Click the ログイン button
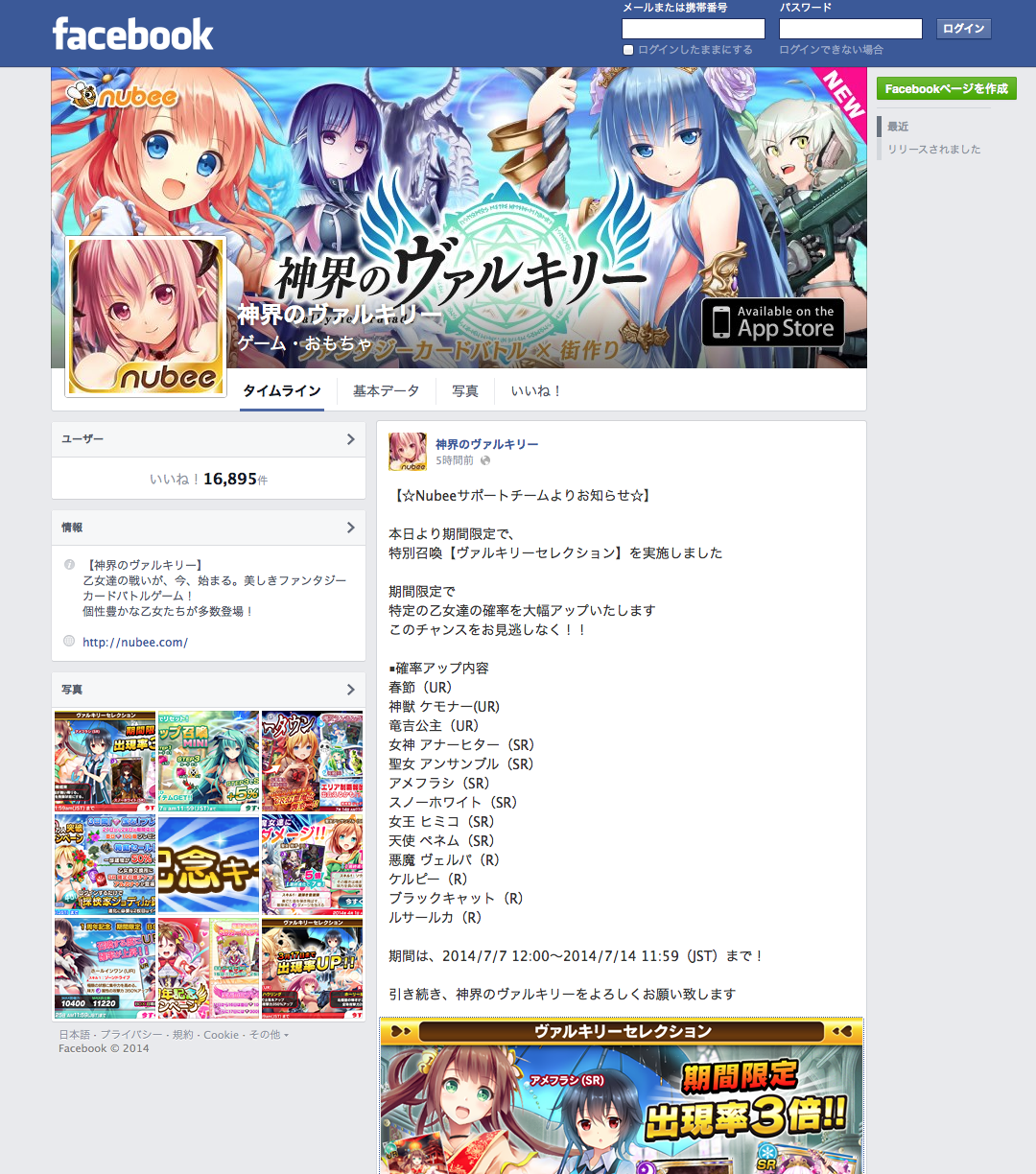 pyautogui.click(x=963, y=29)
